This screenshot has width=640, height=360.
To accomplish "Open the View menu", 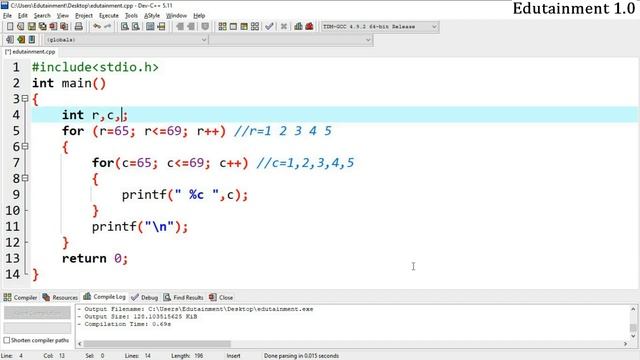I will click(62, 16).
